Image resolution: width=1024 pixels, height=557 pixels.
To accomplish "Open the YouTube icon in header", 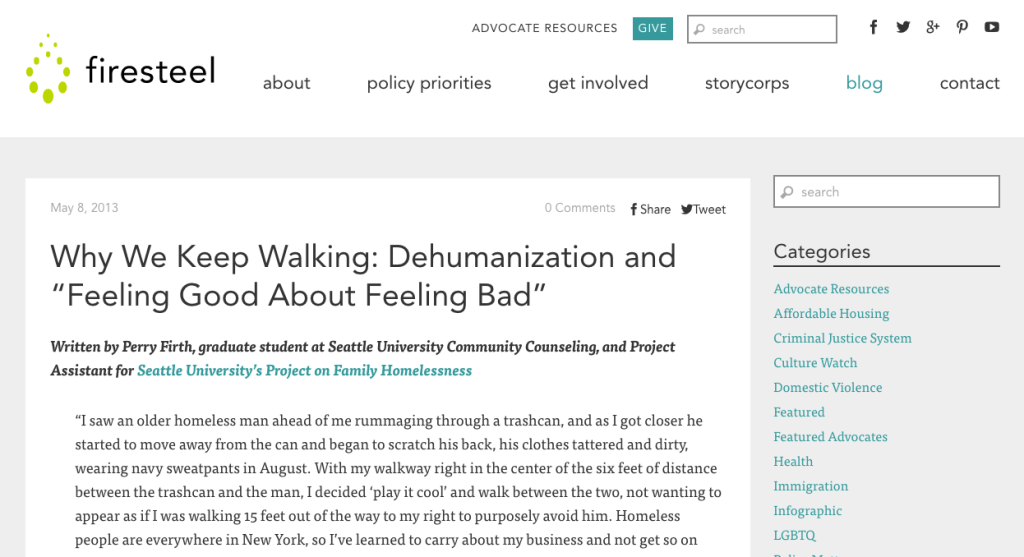I will (x=991, y=27).
